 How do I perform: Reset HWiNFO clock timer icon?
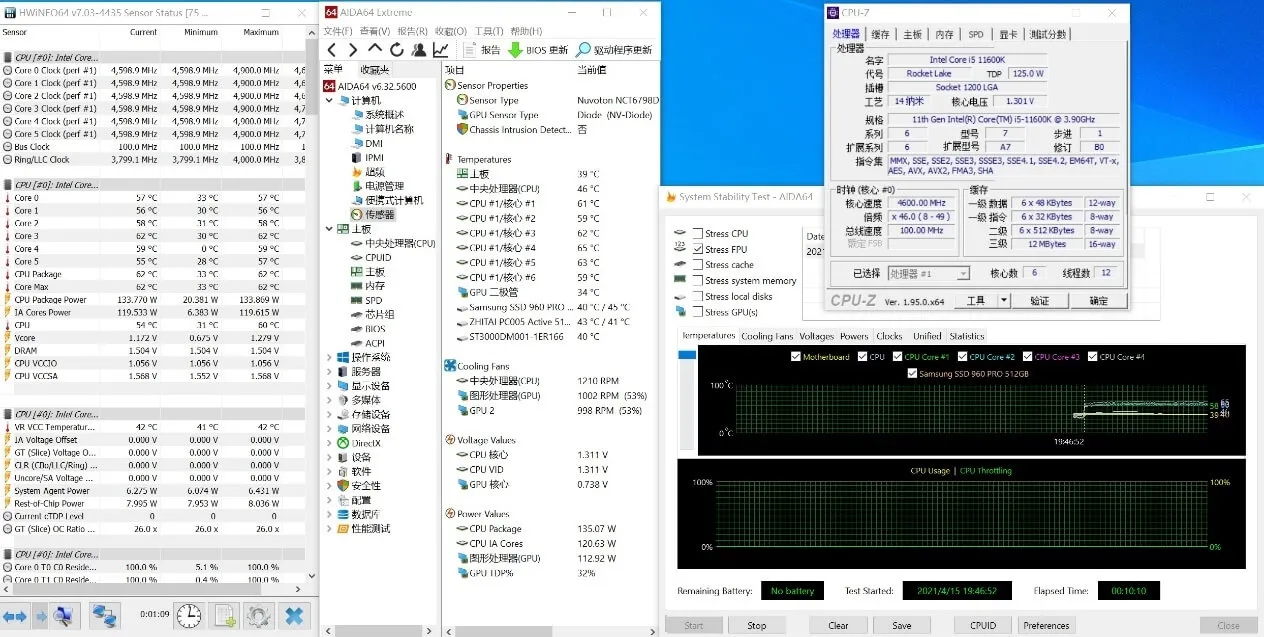coord(189,615)
